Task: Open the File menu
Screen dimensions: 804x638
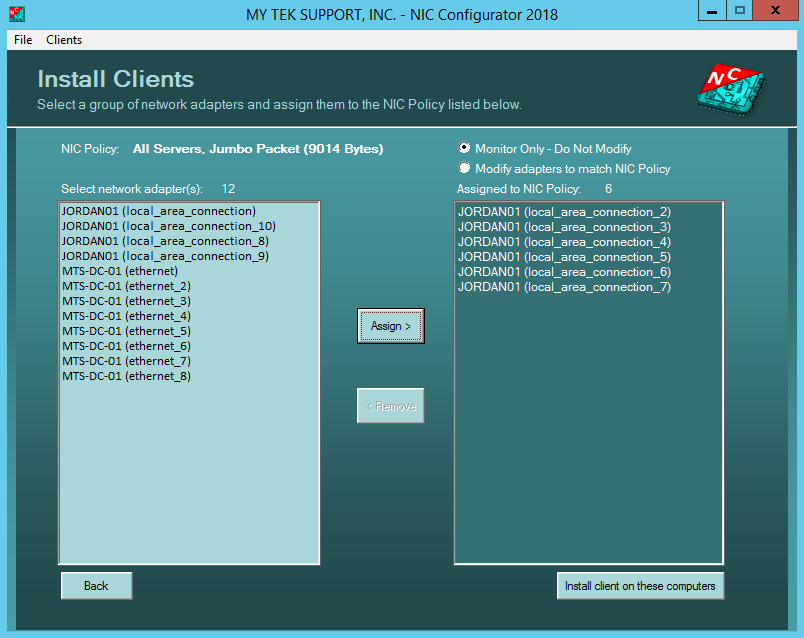Action: coord(22,40)
